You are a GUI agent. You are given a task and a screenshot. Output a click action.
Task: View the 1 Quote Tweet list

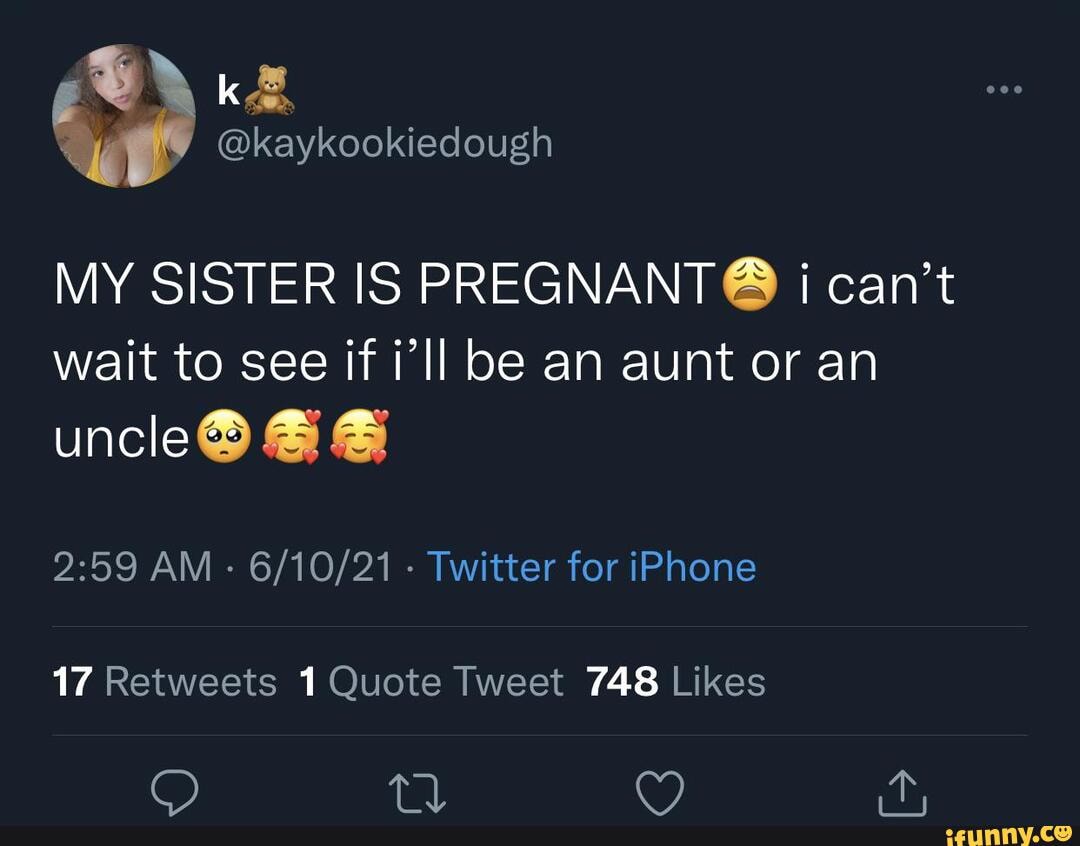coord(431,682)
